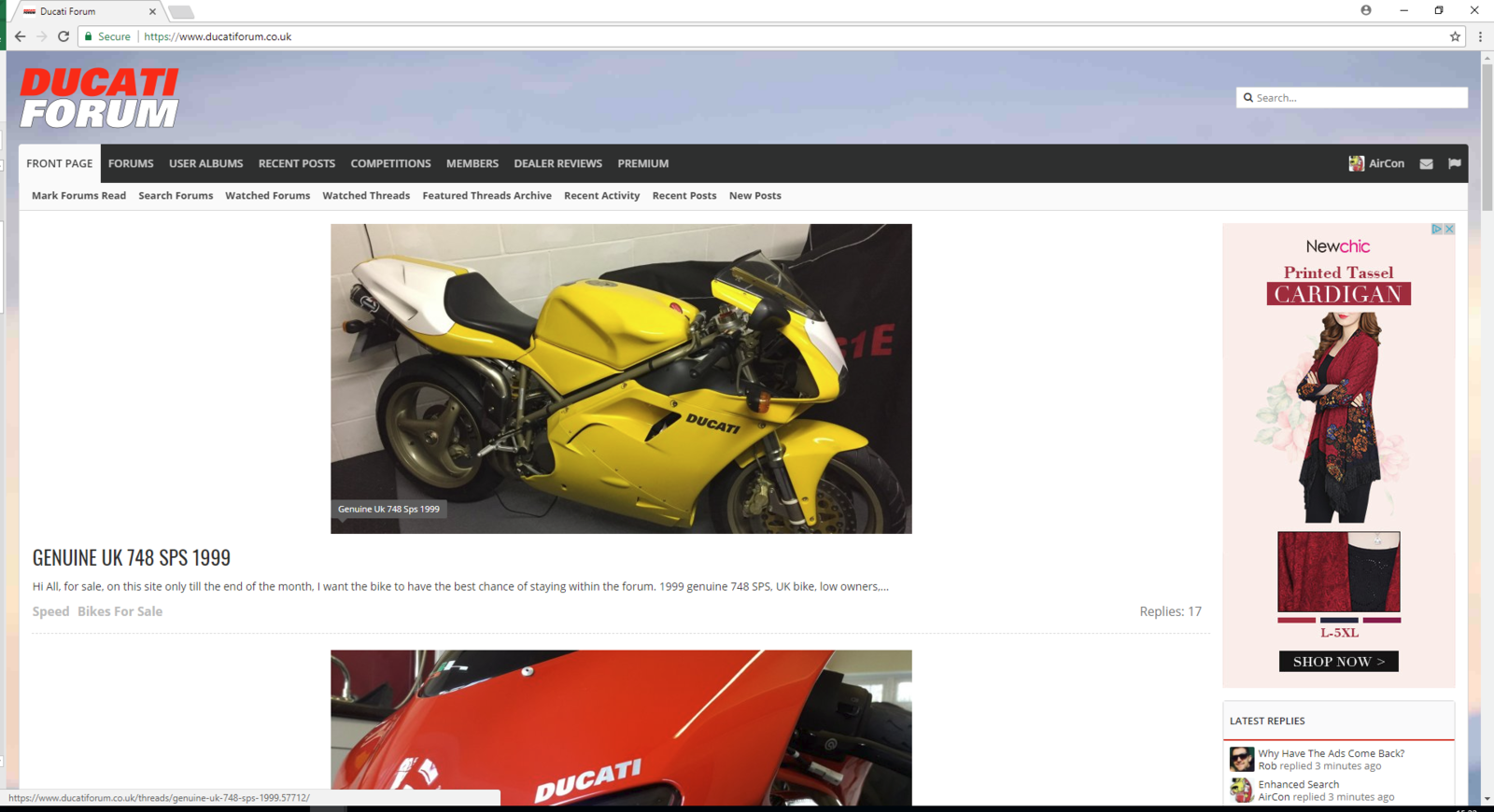Select the Front Page tab
The width and height of the screenshot is (1494, 812).
(60, 163)
